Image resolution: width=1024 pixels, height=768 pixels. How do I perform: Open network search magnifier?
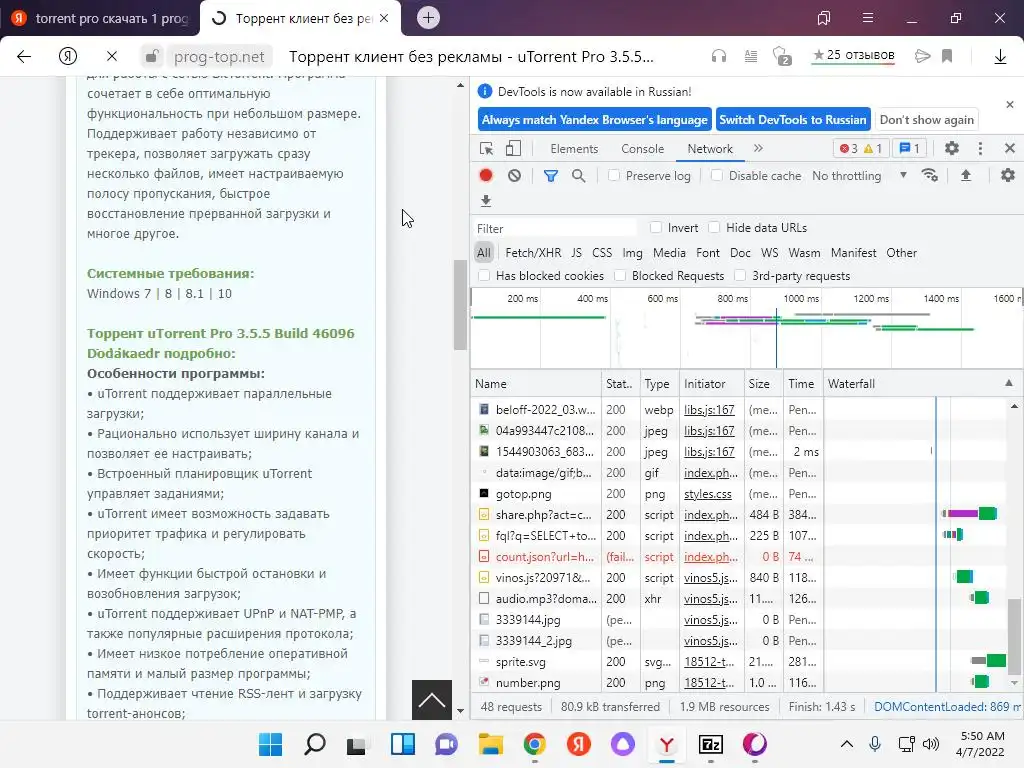point(579,176)
